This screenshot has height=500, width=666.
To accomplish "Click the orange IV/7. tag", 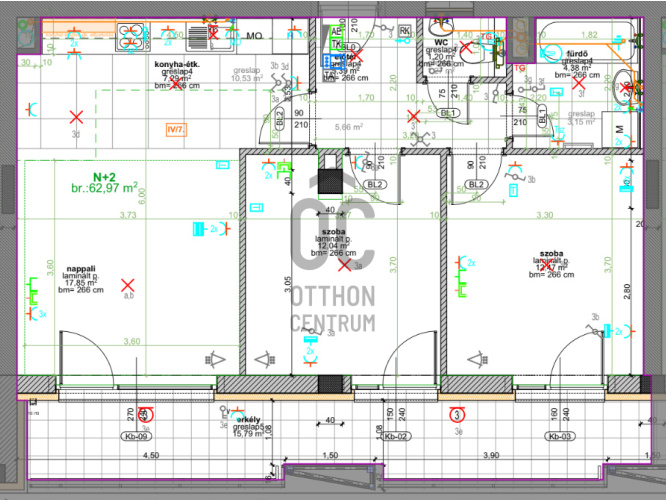I will [x=176, y=128].
